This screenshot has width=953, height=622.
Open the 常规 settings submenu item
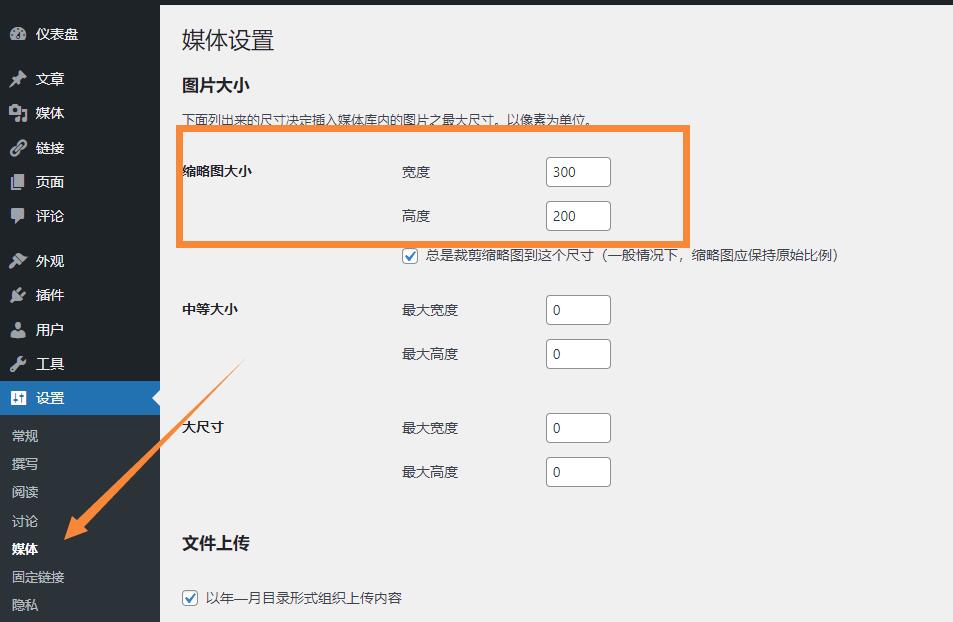(25, 436)
